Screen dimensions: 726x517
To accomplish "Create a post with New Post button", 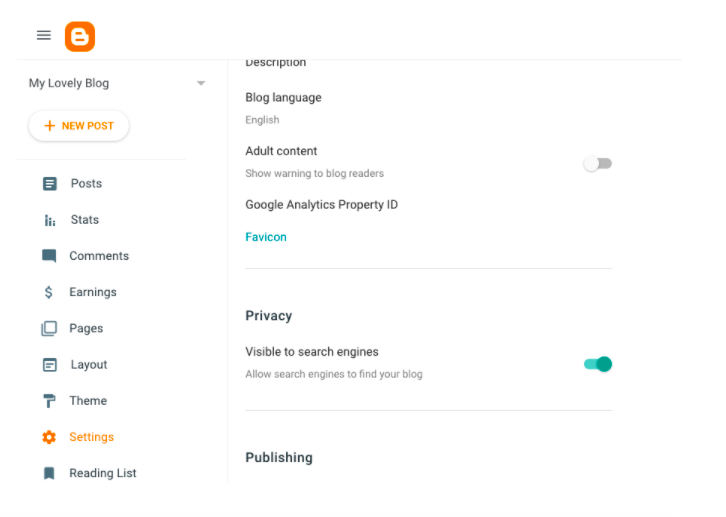I will point(79,126).
